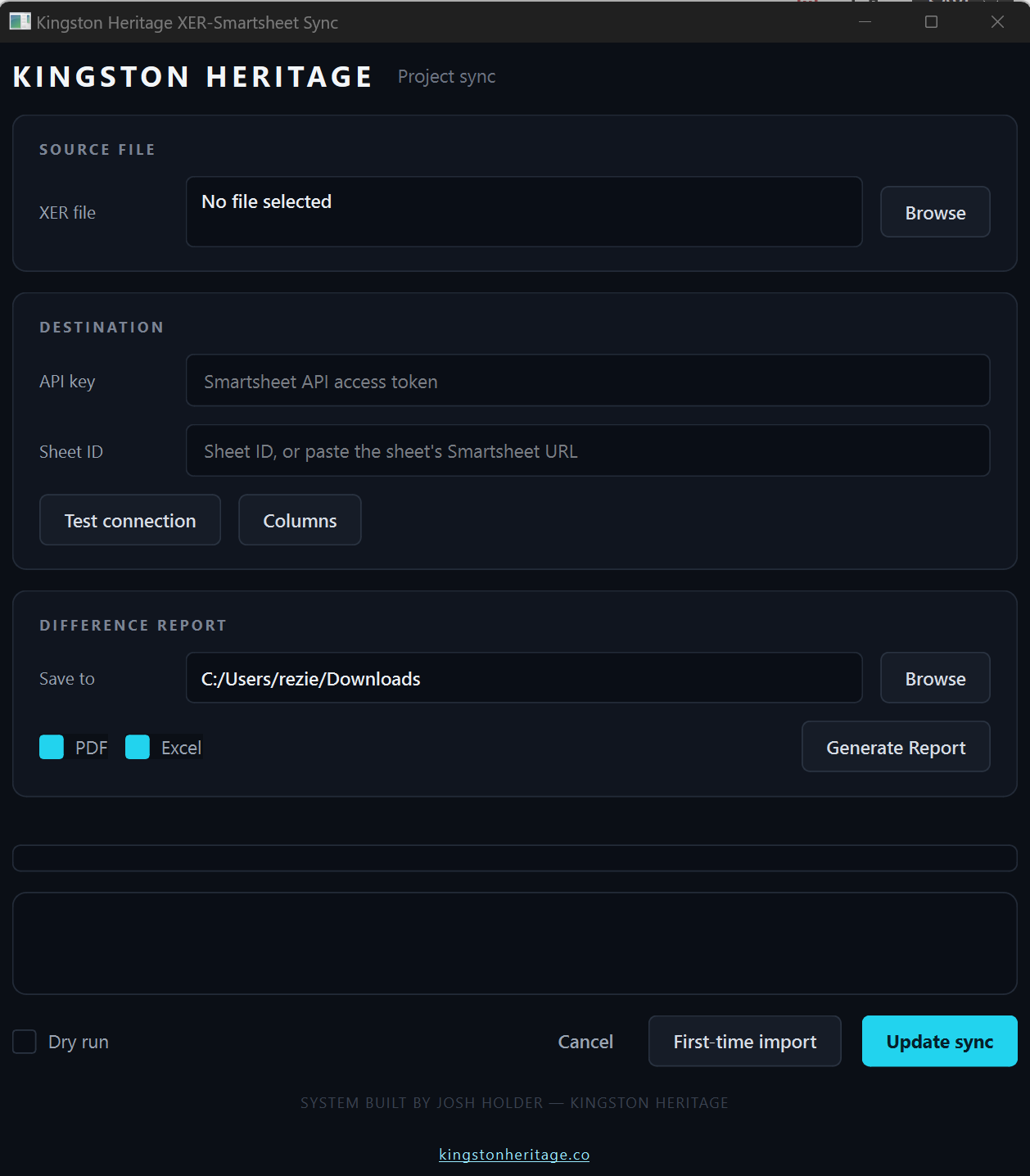Click the app icon in the title bar
The height and width of the screenshot is (1176, 1030).
tap(20, 22)
